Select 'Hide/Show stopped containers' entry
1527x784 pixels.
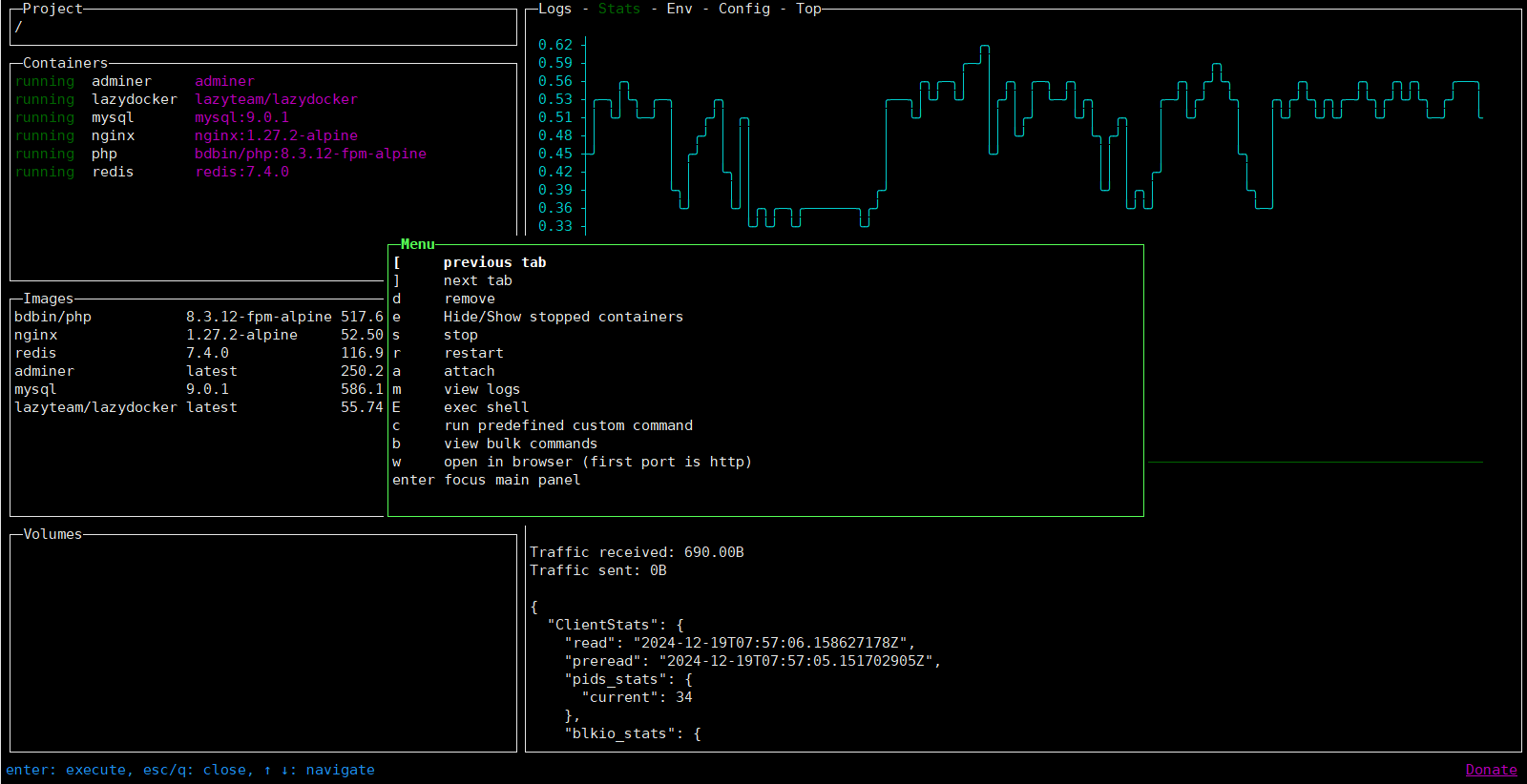point(765,317)
